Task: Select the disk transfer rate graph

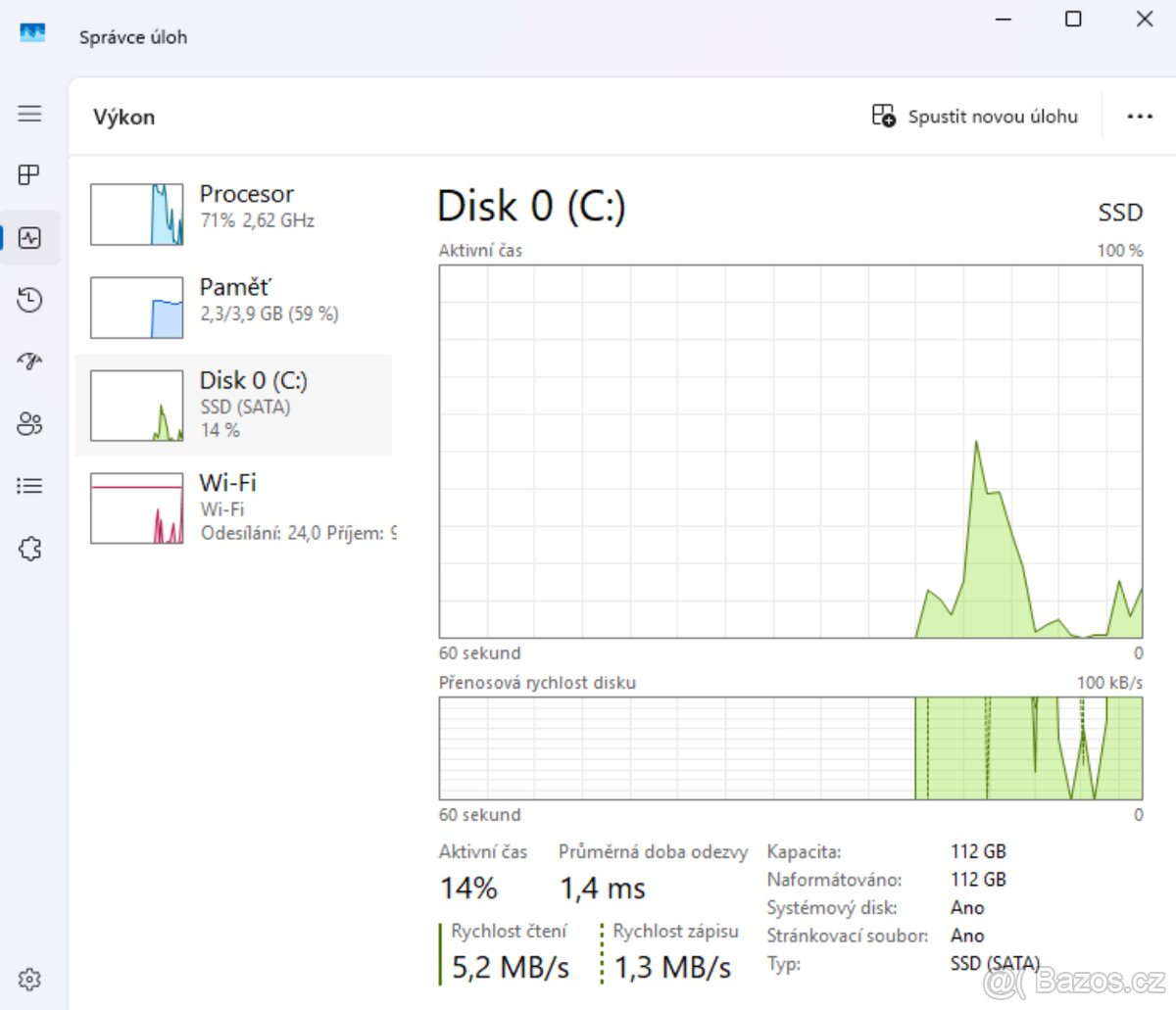Action: pos(790,747)
